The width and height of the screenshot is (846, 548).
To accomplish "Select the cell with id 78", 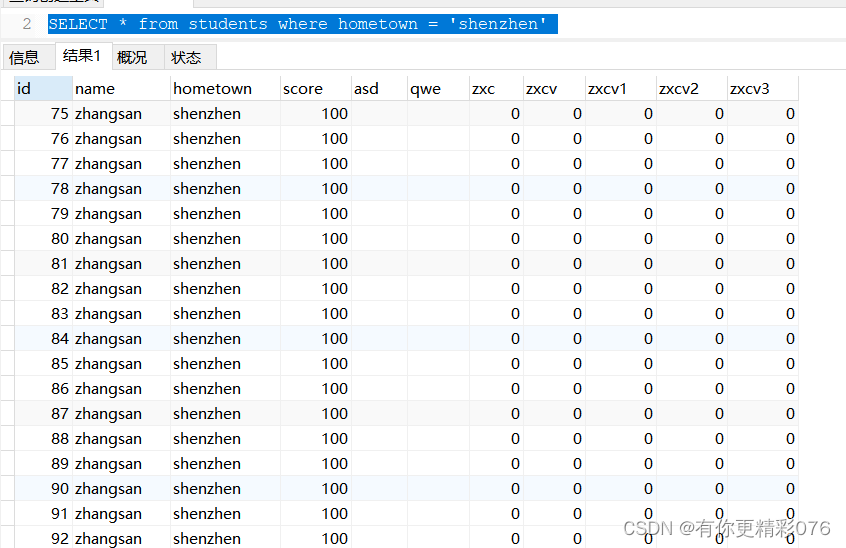I will (x=43, y=189).
